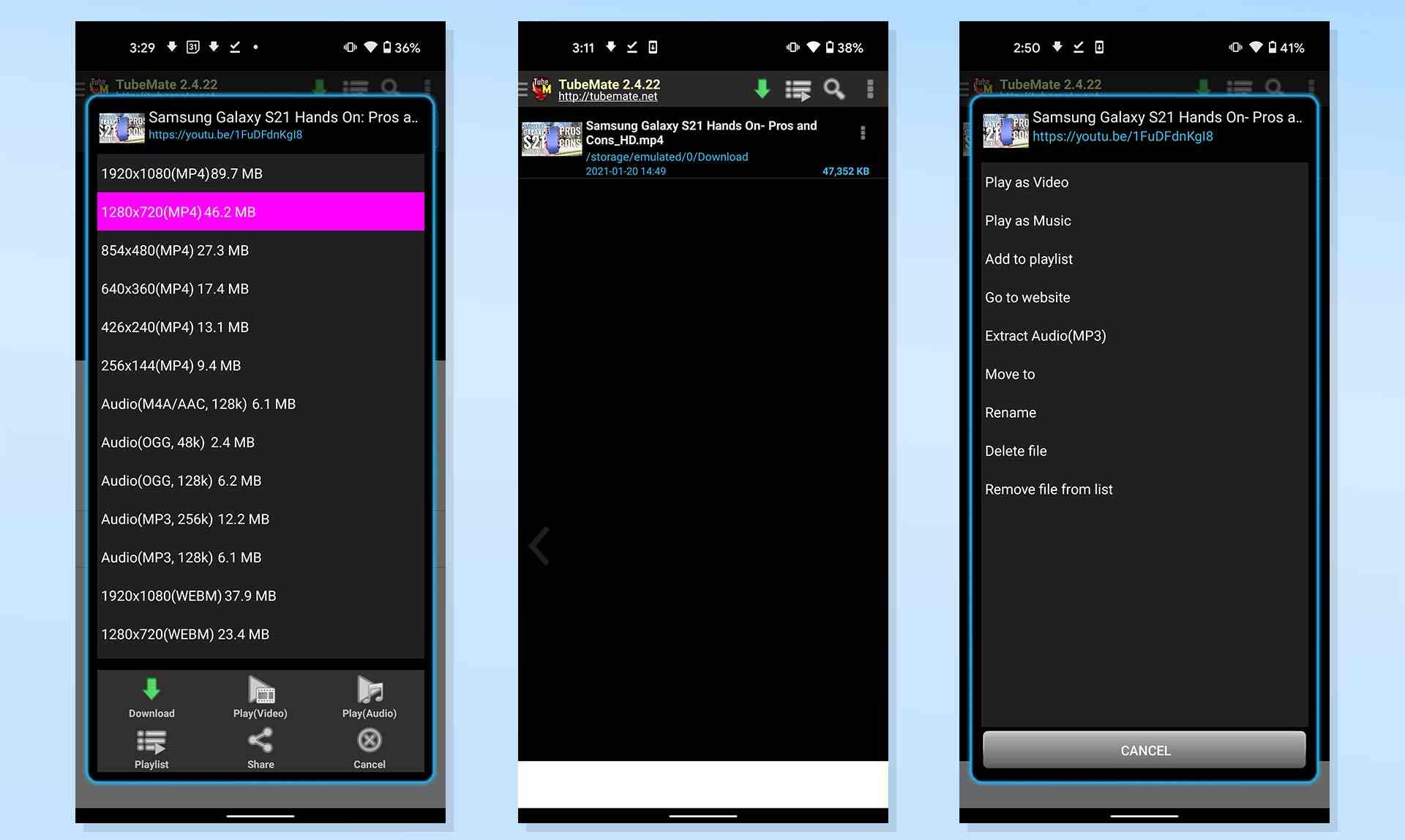Click the Search icon in TubeMate header

[834, 89]
